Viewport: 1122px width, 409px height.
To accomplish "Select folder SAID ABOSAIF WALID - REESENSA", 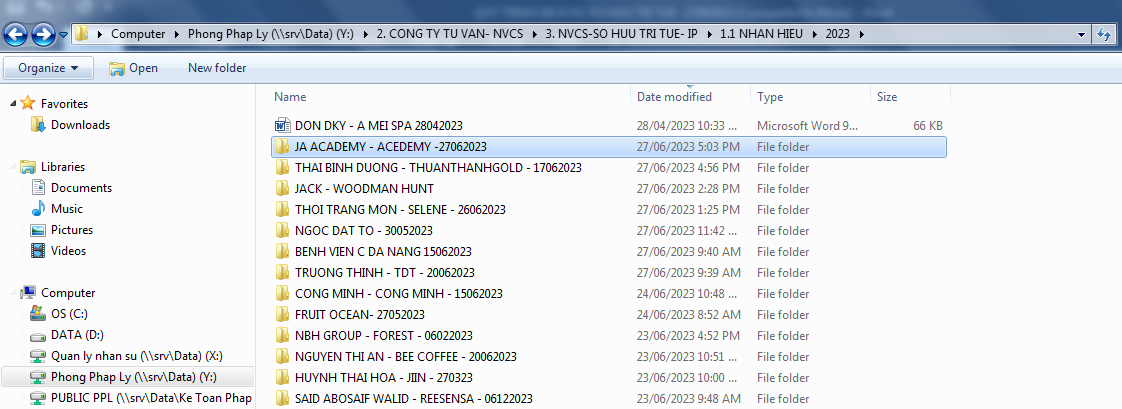I will pos(414,398).
